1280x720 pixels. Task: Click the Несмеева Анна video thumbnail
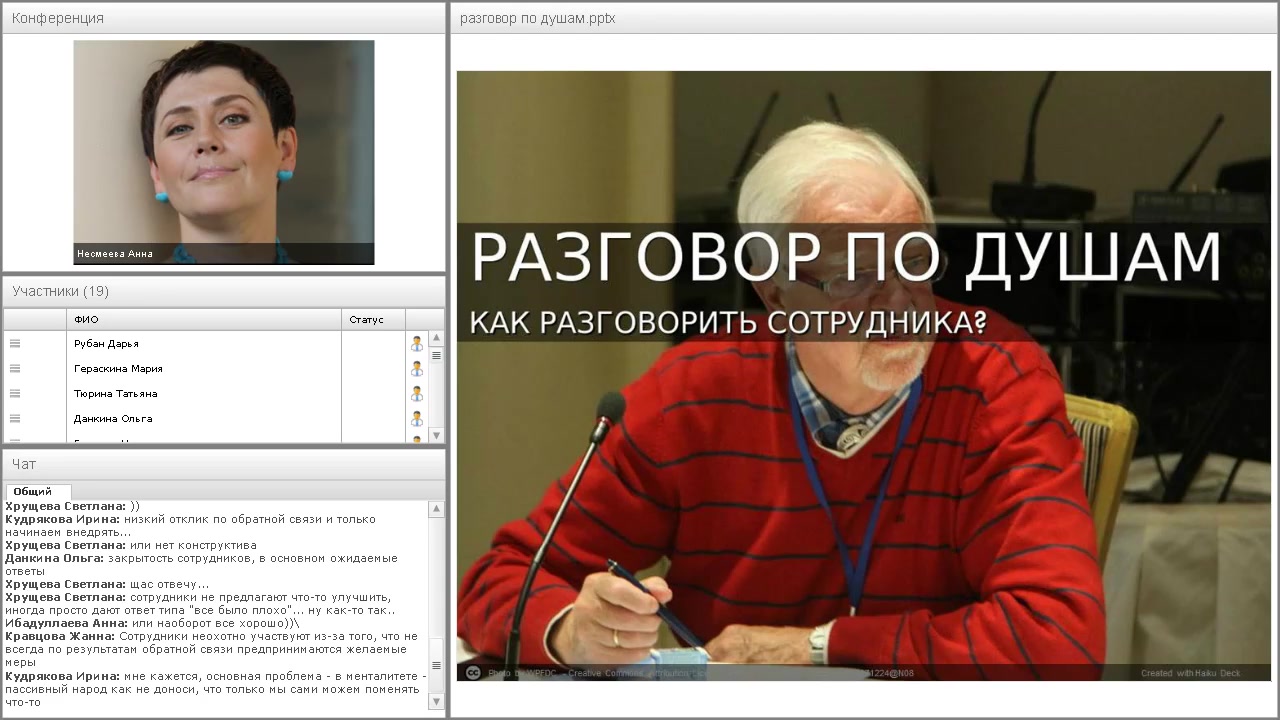223,152
